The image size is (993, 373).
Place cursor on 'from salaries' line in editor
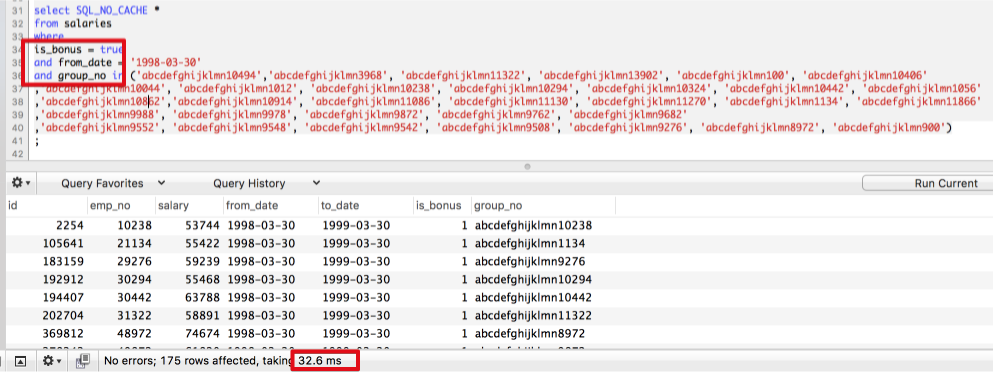coord(73,23)
